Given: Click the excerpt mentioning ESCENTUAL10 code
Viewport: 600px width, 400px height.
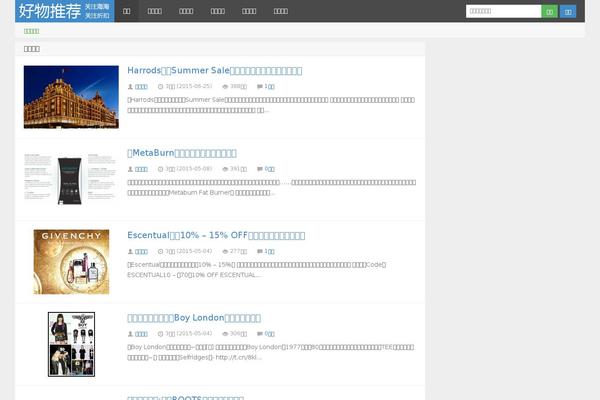Looking at the screenshot, I should [257, 270].
